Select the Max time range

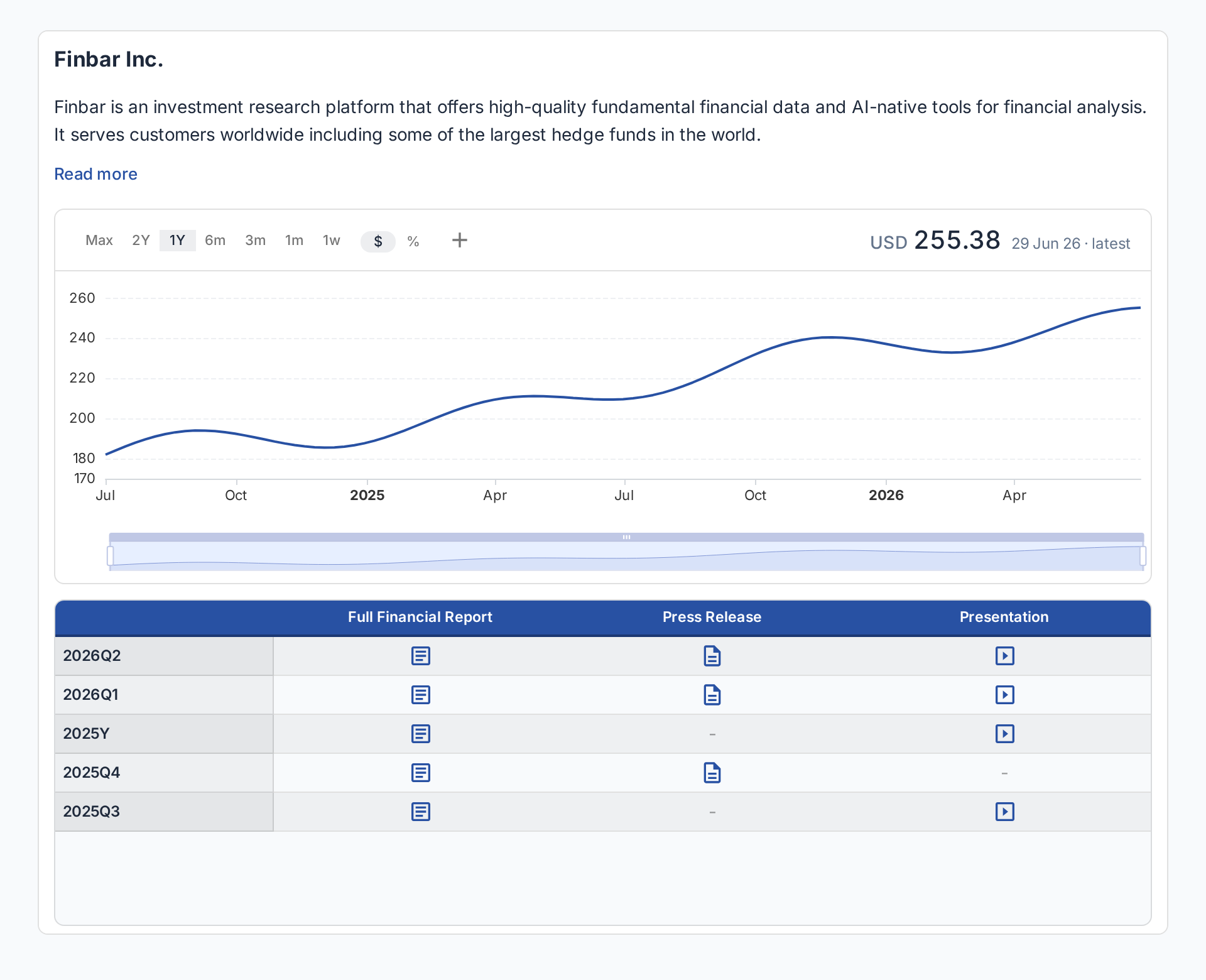coord(99,241)
